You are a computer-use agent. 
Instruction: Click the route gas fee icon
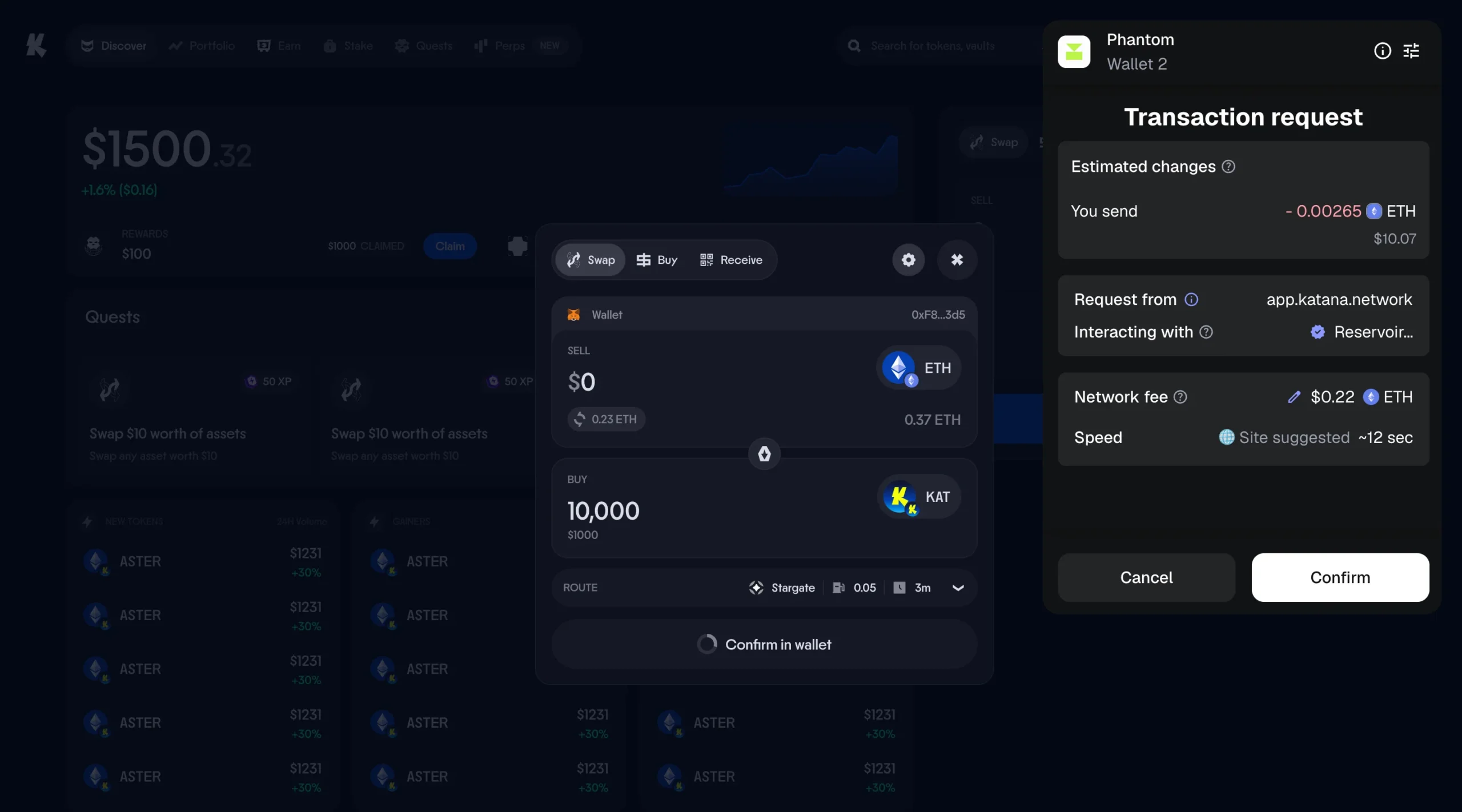838,588
